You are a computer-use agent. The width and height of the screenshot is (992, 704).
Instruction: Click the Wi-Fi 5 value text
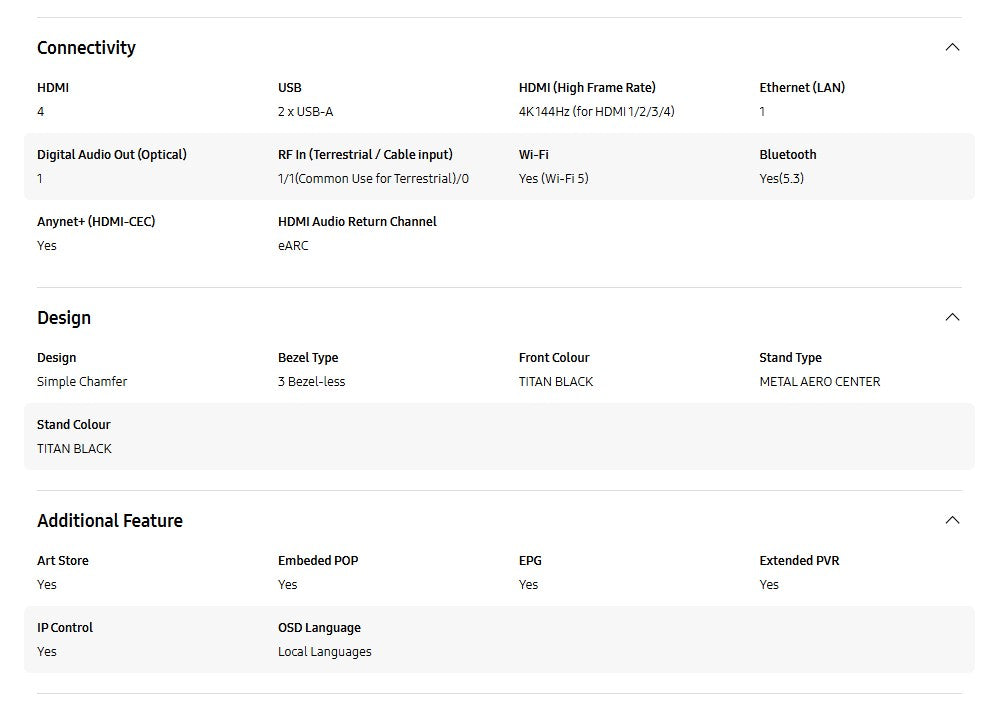click(x=553, y=179)
